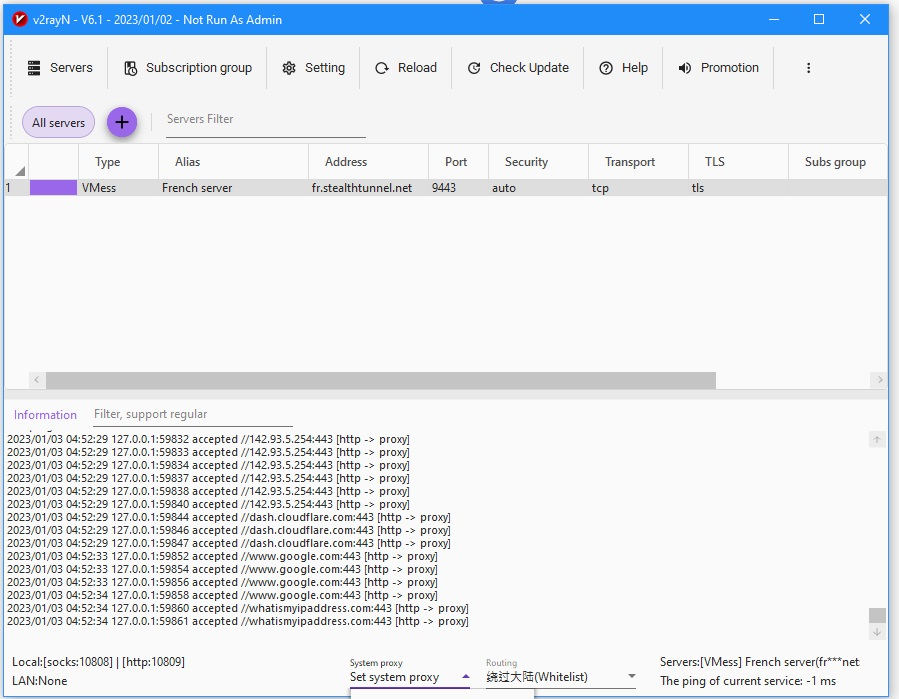Click the purple plus add button
The image size is (899, 699).
[122, 122]
